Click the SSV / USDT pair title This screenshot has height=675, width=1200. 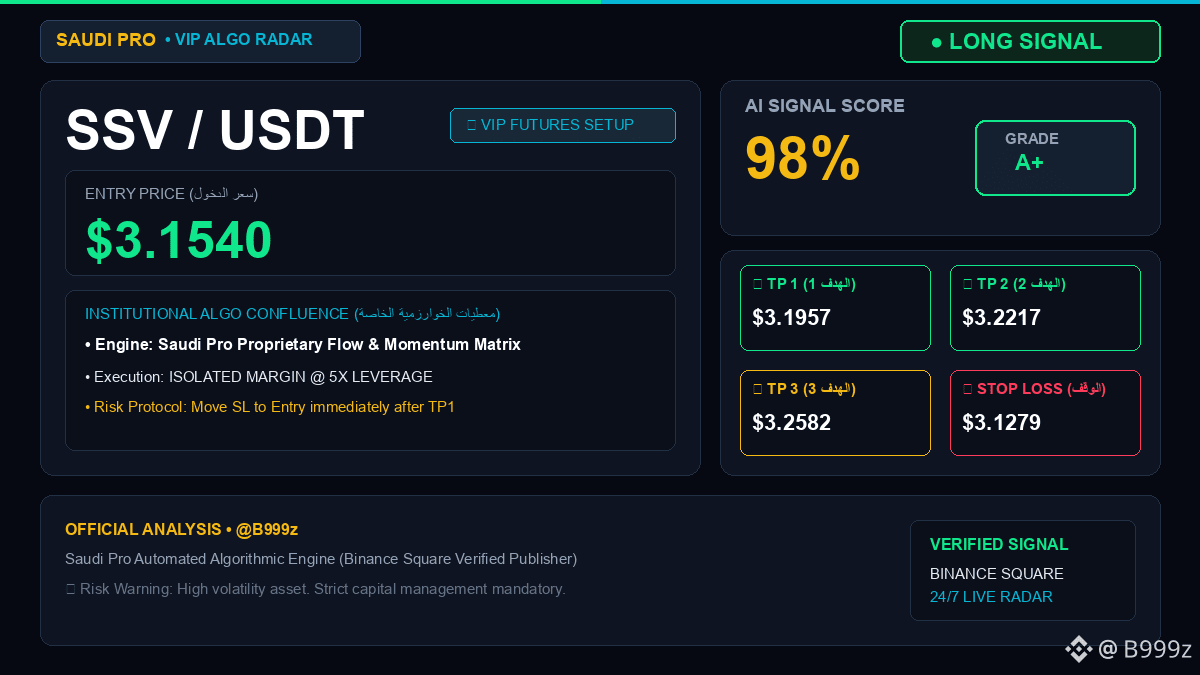(215, 130)
